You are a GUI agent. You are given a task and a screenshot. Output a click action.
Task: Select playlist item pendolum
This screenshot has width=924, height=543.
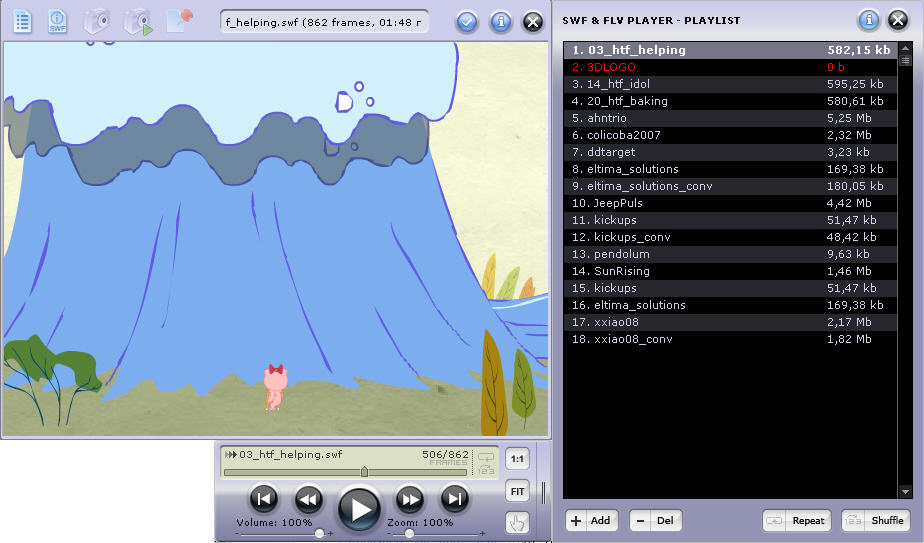pos(730,254)
